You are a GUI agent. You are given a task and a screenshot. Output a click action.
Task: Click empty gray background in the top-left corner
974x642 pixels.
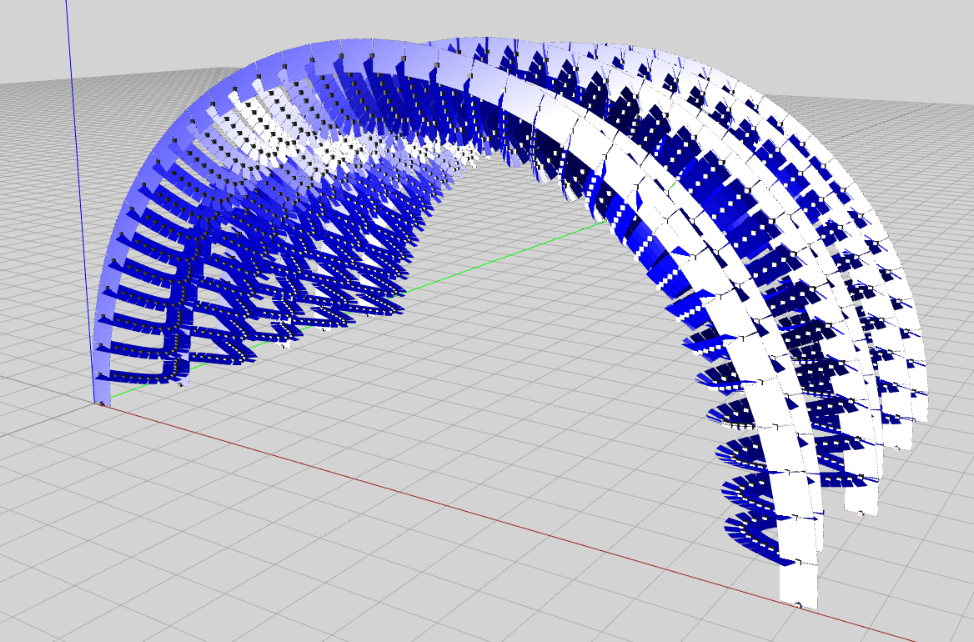pos(30,30)
